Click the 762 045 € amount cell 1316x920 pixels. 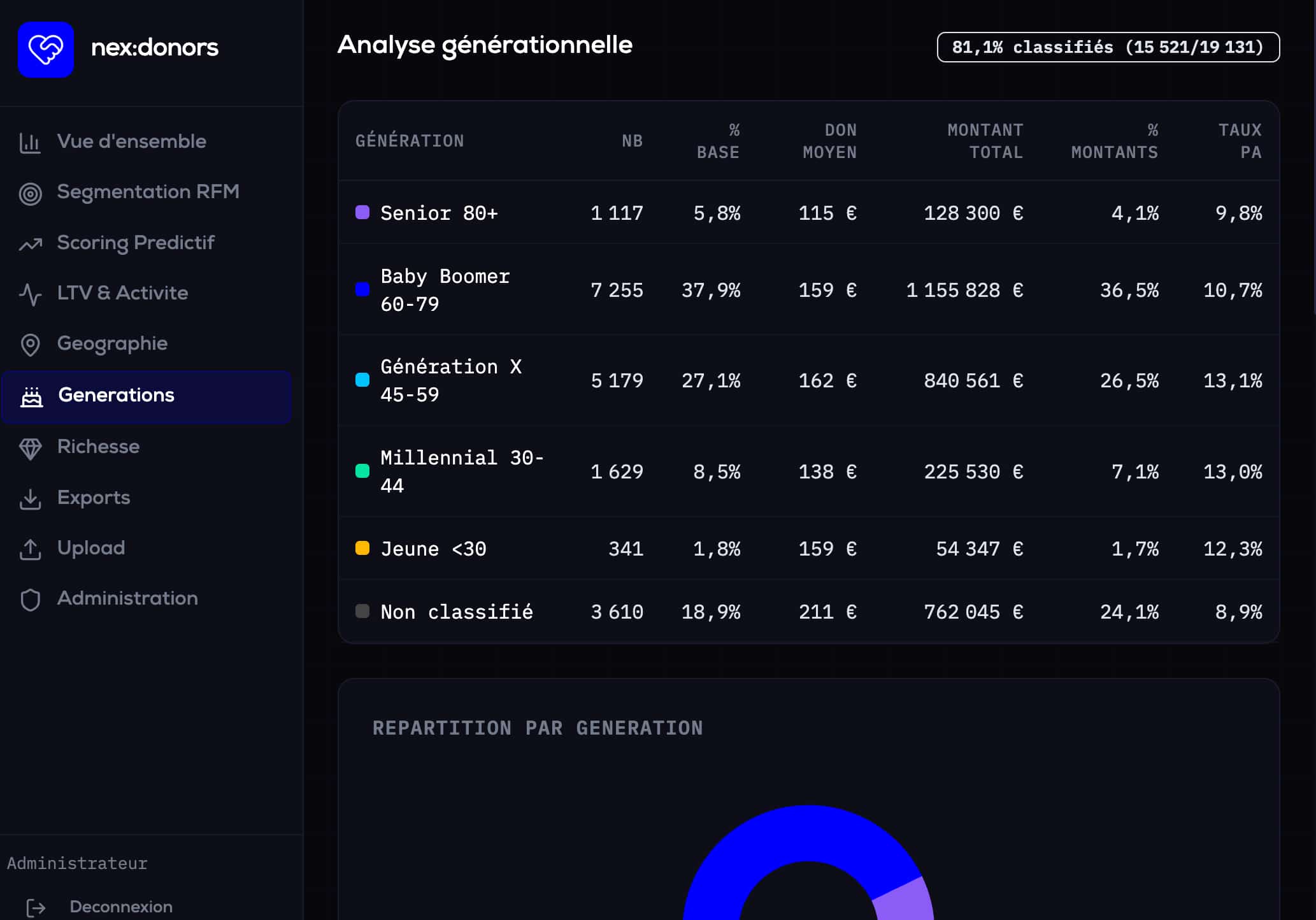click(x=973, y=612)
